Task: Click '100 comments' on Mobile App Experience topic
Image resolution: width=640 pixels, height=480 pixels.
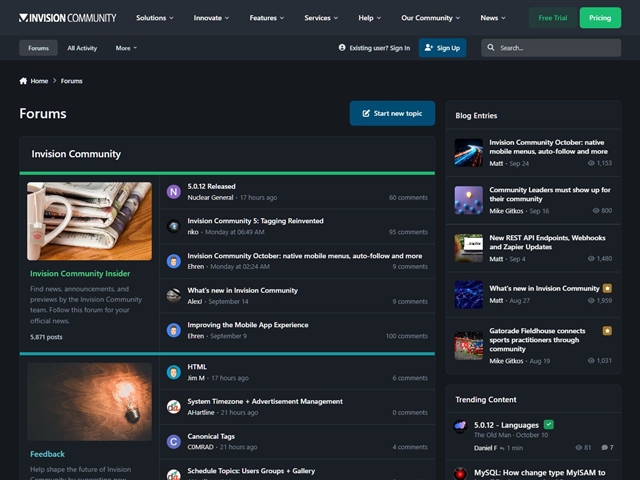Action: tap(407, 336)
